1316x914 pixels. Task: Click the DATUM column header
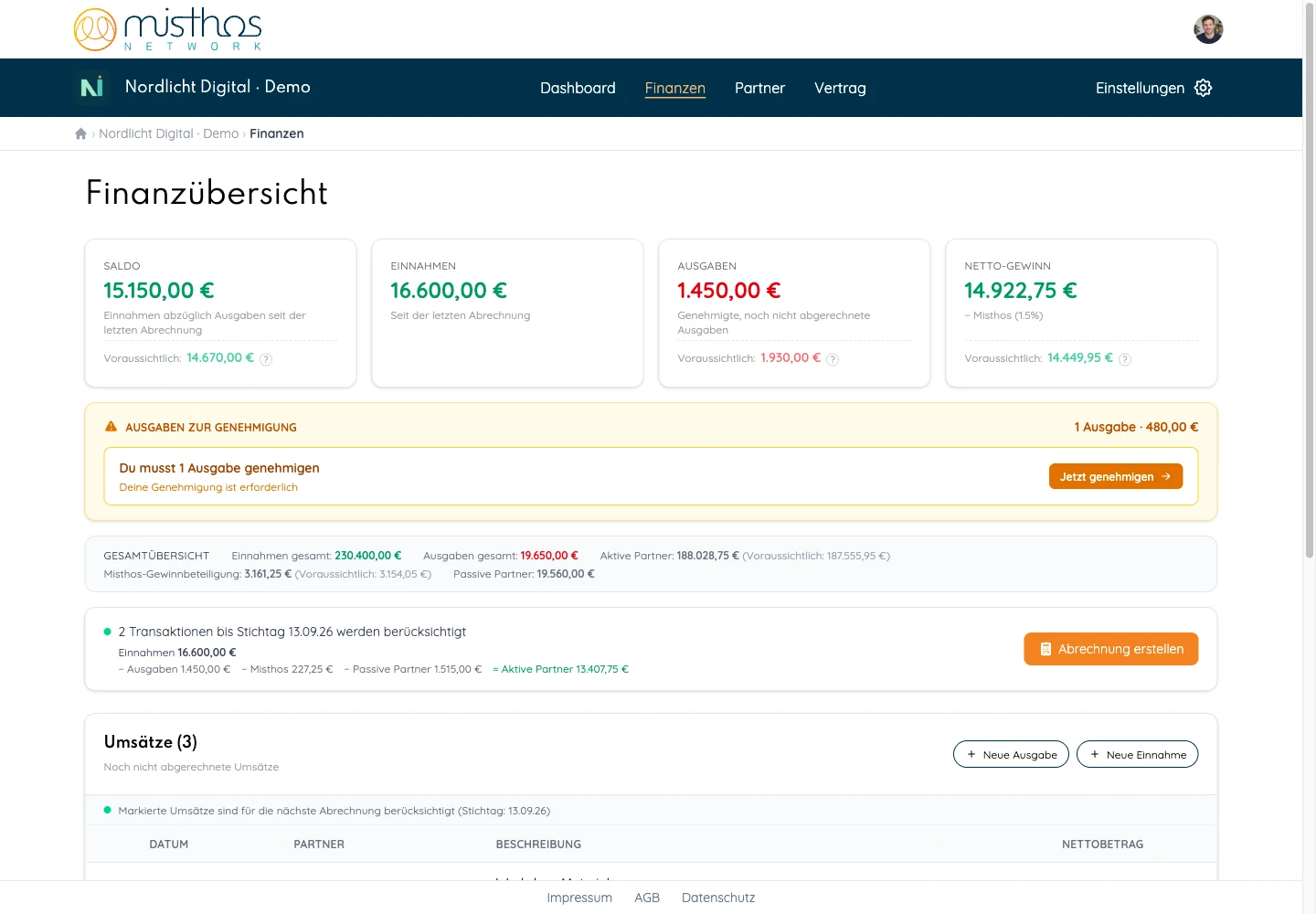pyautogui.click(x=169, y=845)
